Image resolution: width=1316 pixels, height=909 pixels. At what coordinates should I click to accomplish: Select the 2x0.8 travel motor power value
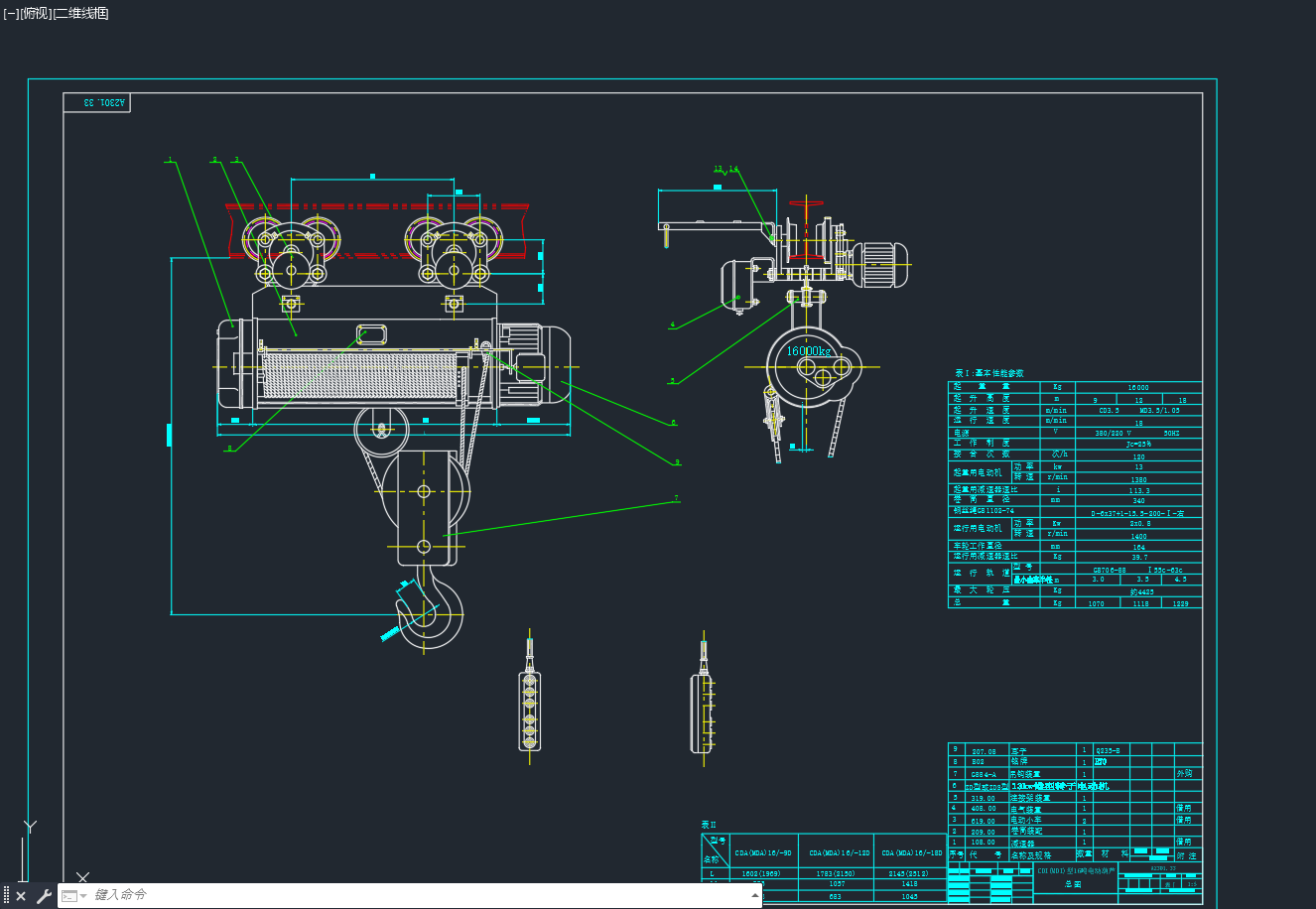tap(1139, 524)
